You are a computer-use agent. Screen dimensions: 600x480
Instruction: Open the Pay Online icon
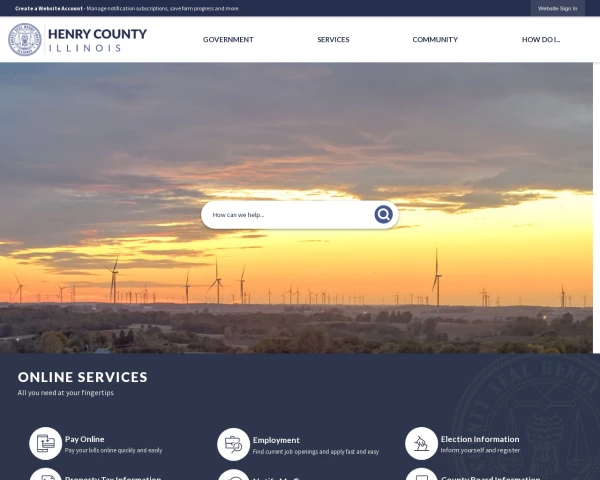(46, 443)
